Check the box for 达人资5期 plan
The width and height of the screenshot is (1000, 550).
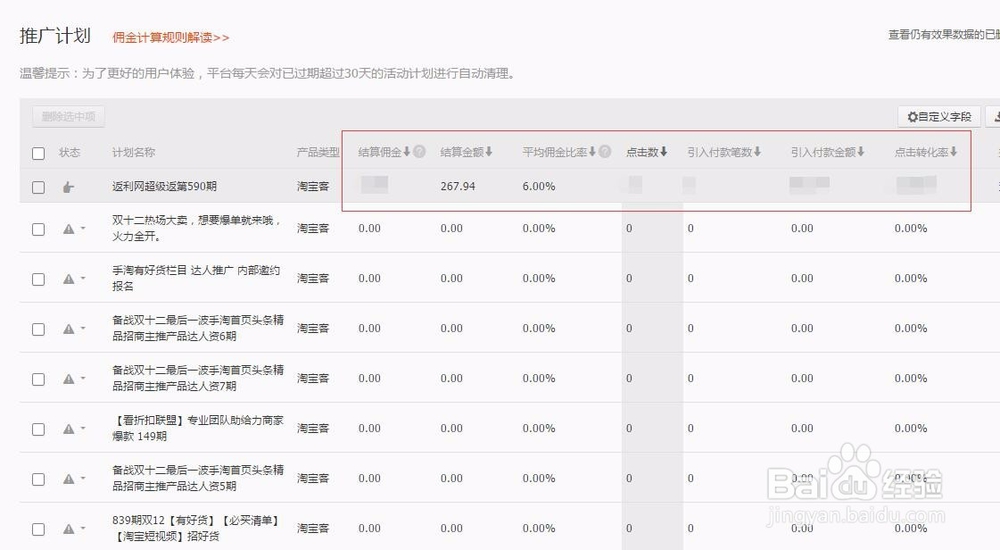coord(38,479)
